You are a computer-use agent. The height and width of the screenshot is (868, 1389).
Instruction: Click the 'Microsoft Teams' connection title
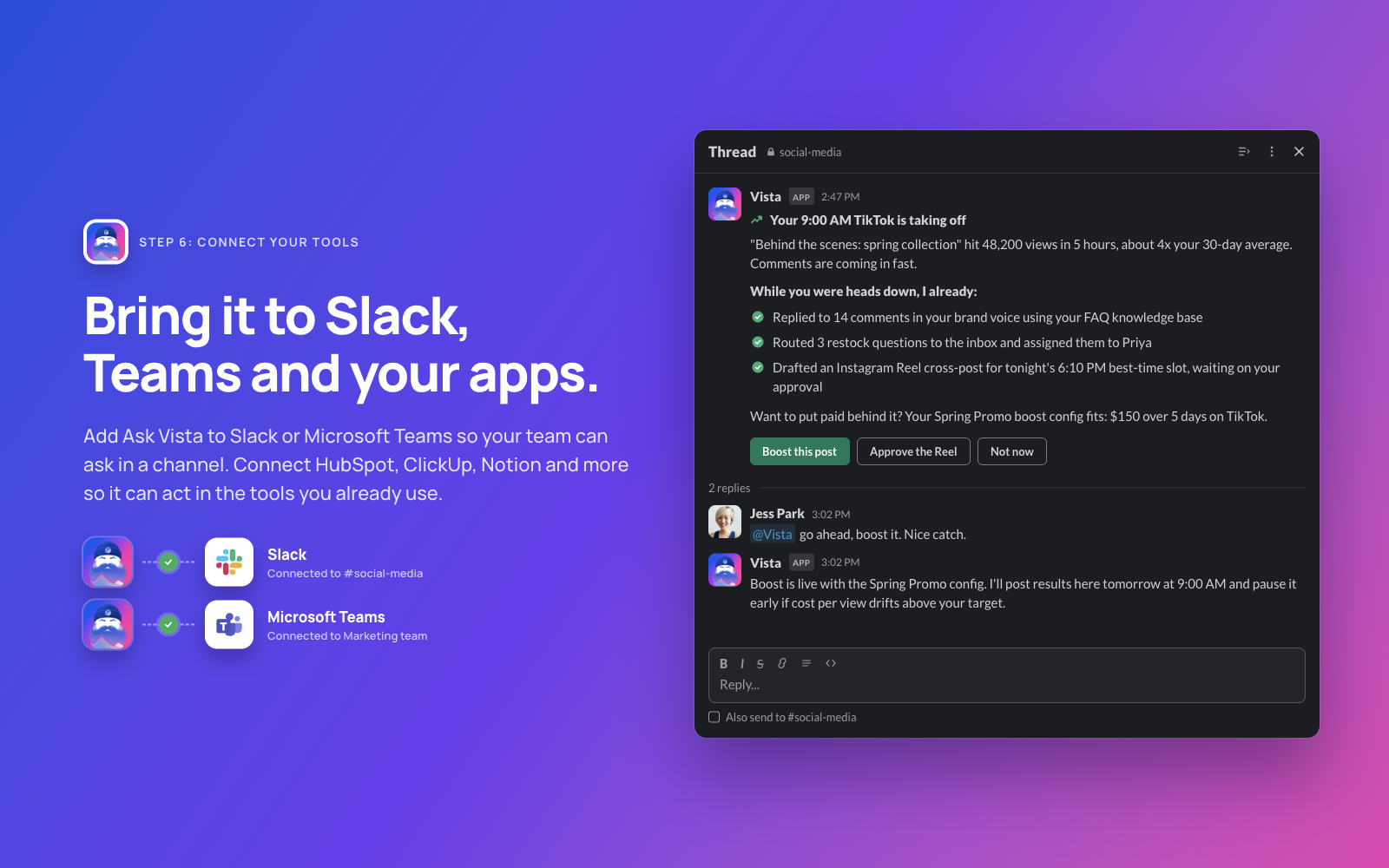[326, 617]
